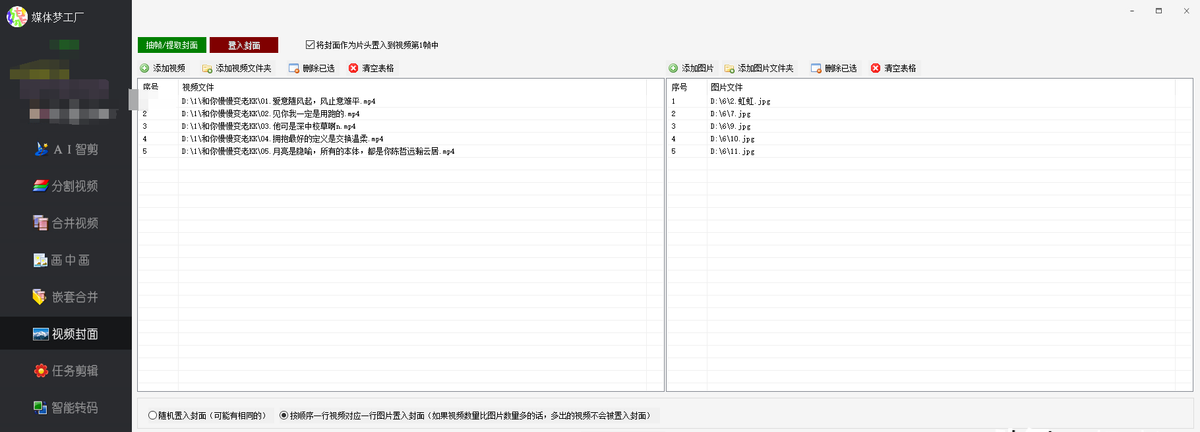Select video row starting with 05.月亮是隐喻
1200x432 pixels.
(x=400, y=152)
